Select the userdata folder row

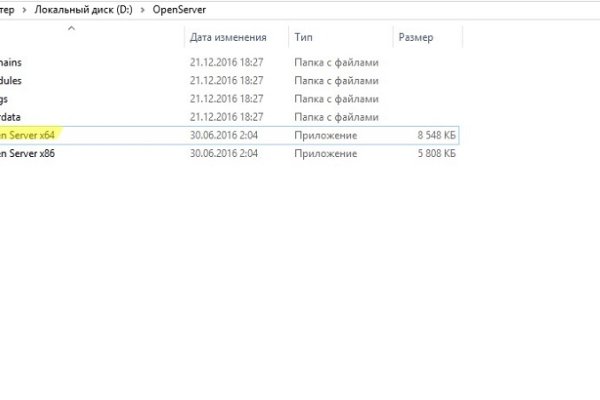[x=12, y=117]
